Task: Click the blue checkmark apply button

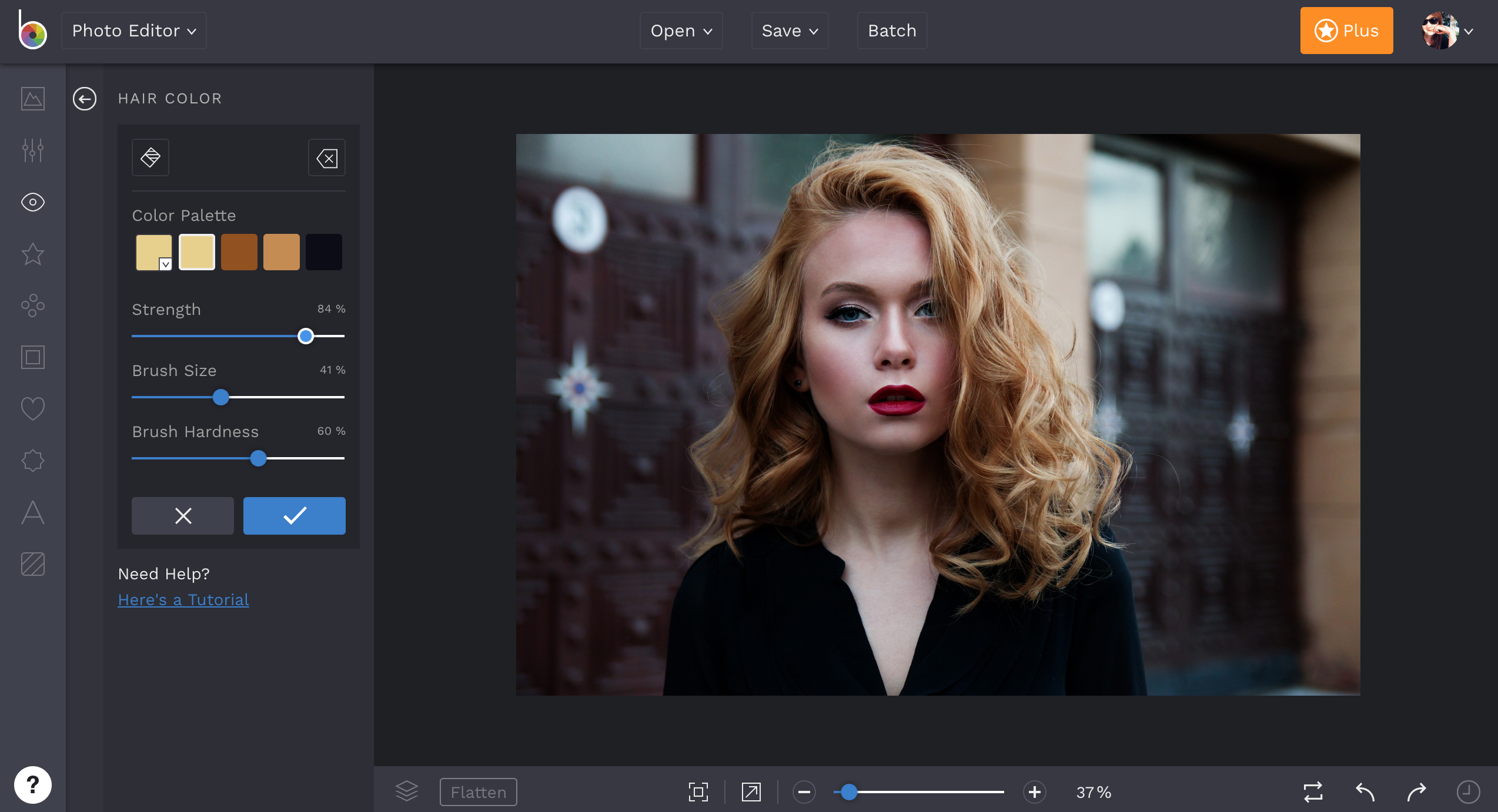Action: point(294,515)
